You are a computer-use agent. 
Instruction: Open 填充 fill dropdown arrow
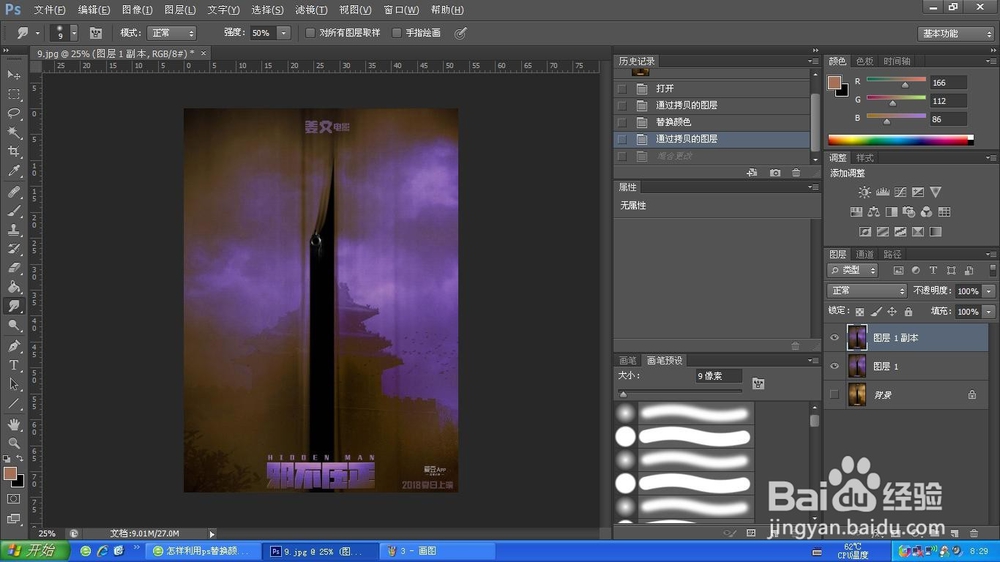click(x=989, y=311)
